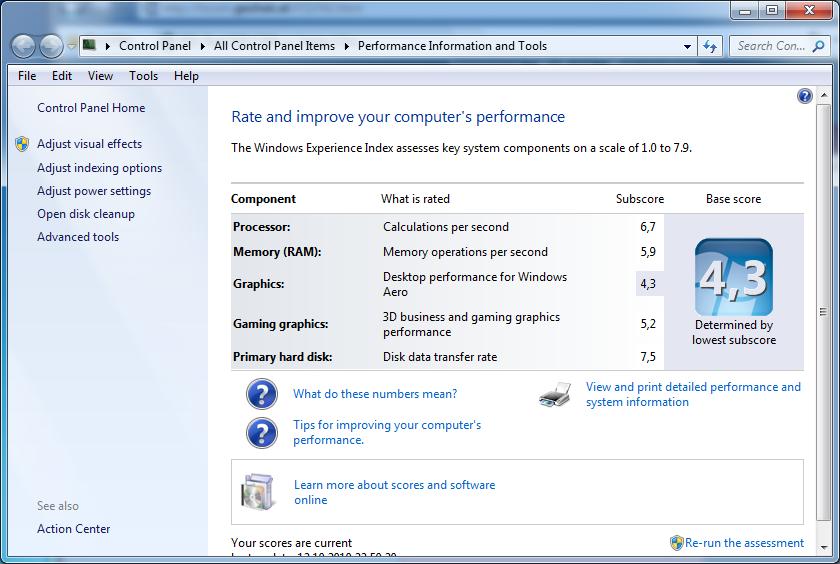Click the scrollbar down arrow
This screenshot has width=840, height=564.
tap(823, 547)
